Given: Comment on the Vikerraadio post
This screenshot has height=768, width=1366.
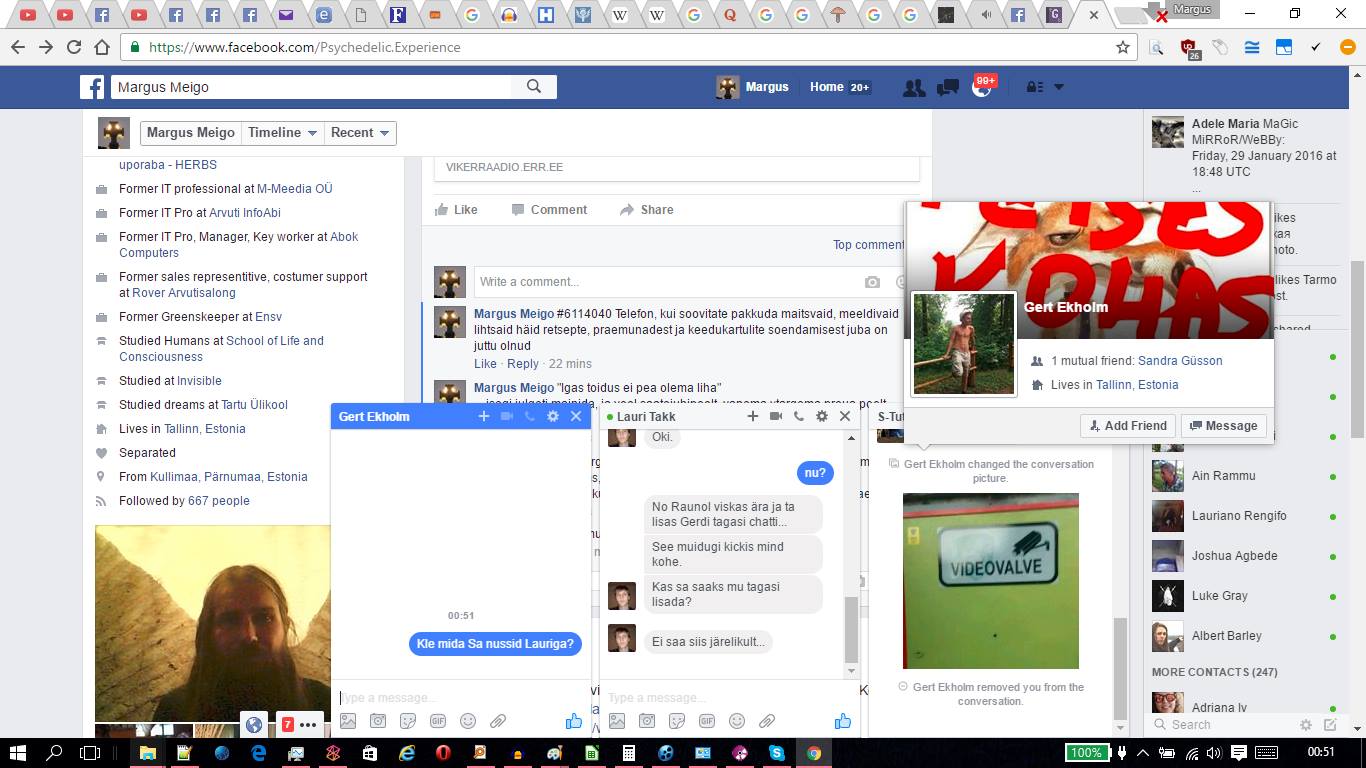Looking at the screenshot, I should (x=549, y=210).
